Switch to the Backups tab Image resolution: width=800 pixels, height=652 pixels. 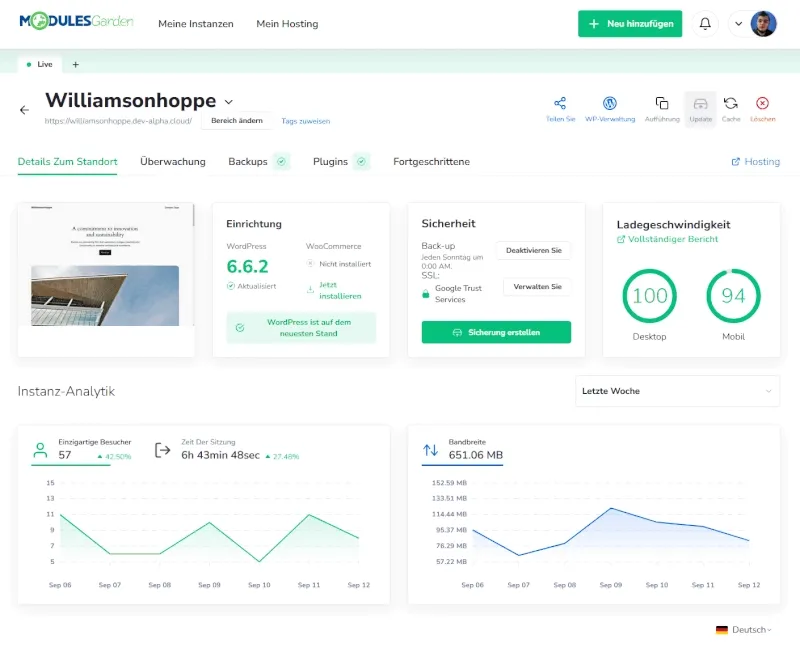(248, 162)
